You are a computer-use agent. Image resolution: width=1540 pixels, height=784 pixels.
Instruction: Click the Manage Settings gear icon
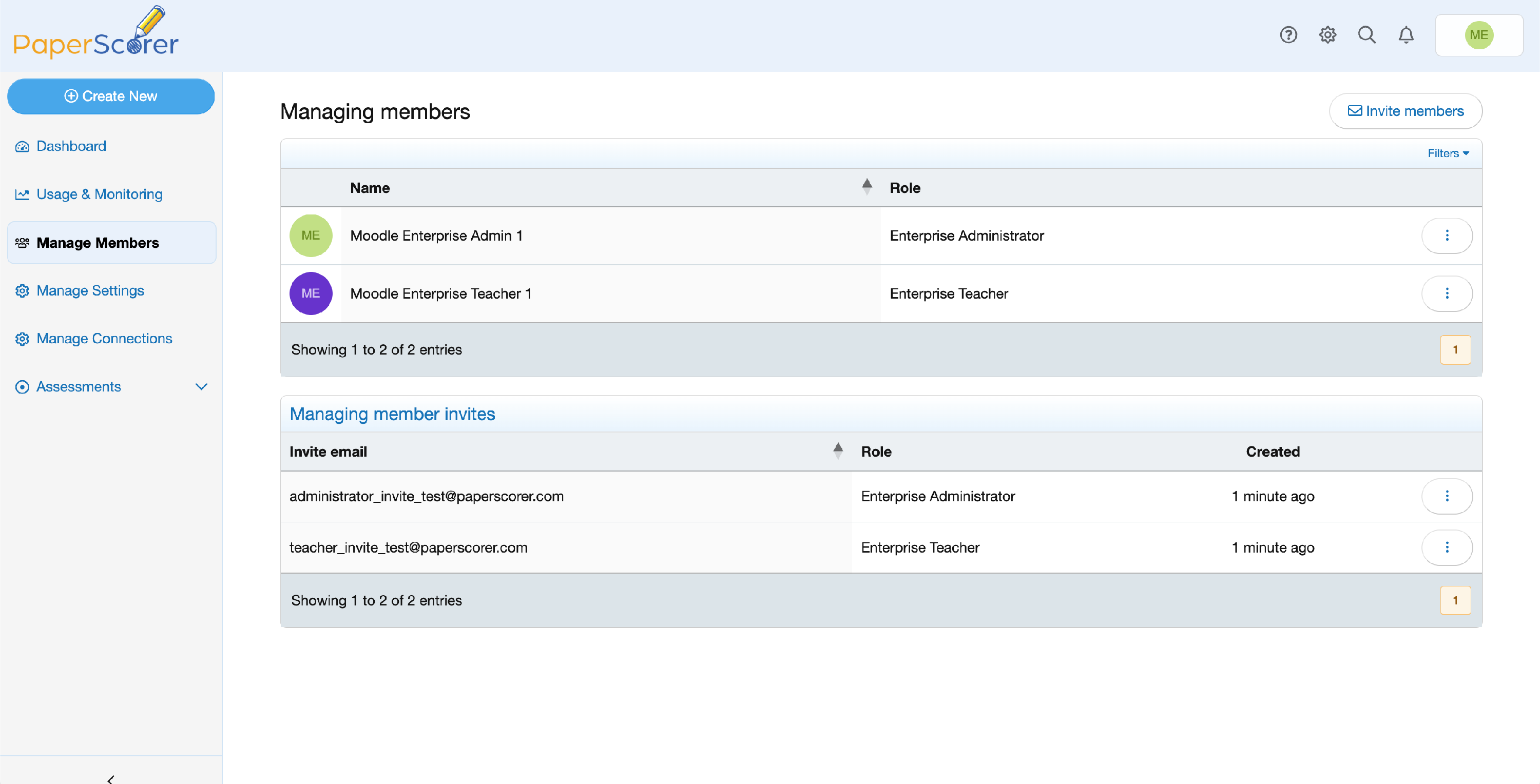coord(22,290)
